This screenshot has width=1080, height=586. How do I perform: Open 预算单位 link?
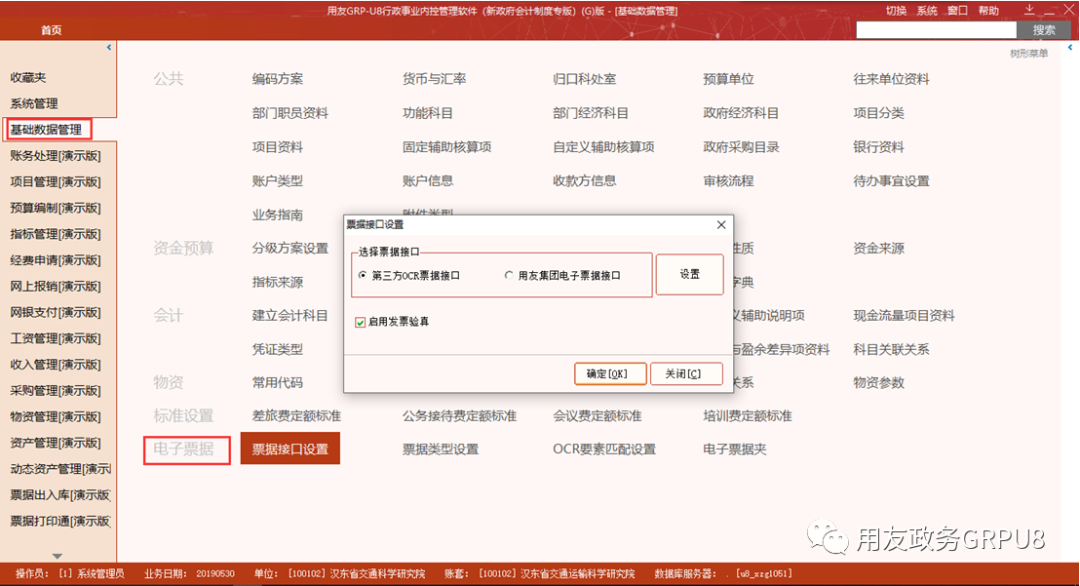[728, 79]
